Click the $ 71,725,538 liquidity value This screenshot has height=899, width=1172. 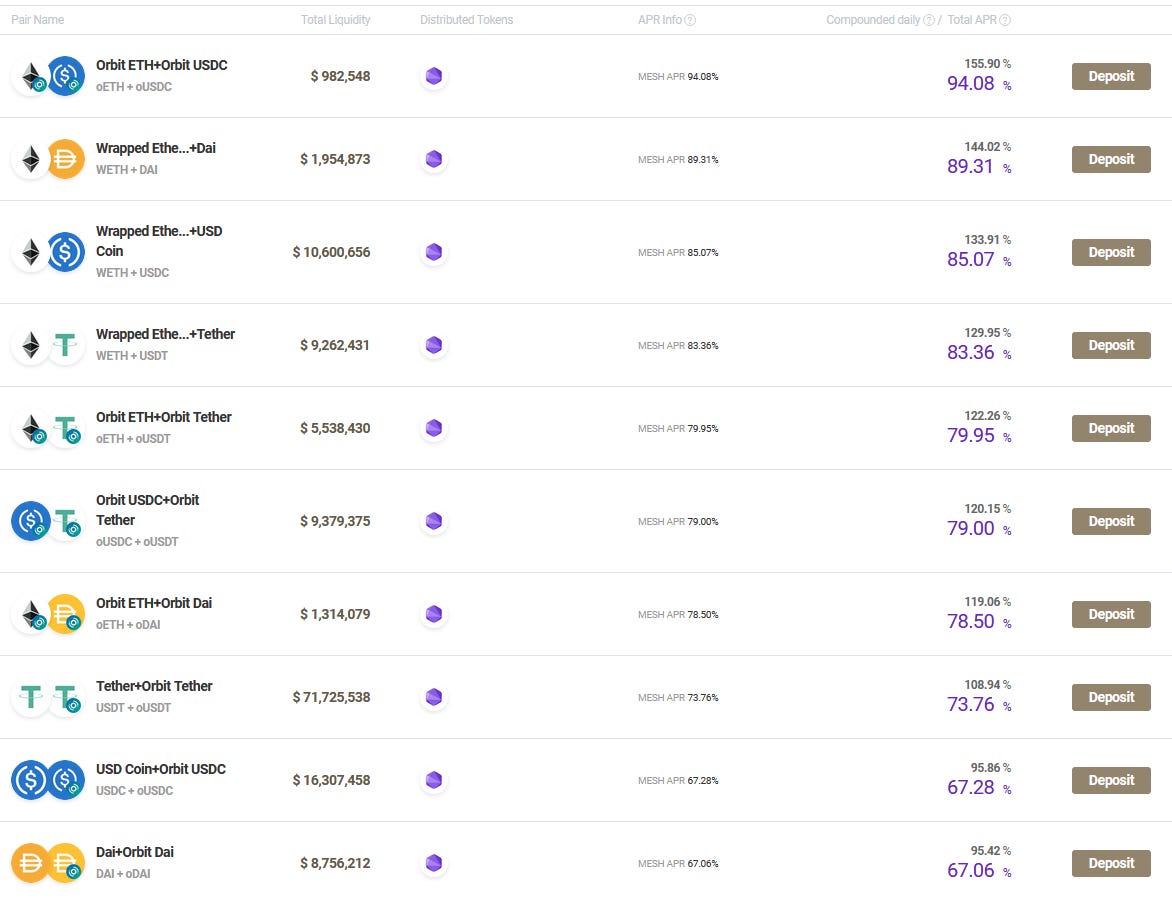click(331, 697)
